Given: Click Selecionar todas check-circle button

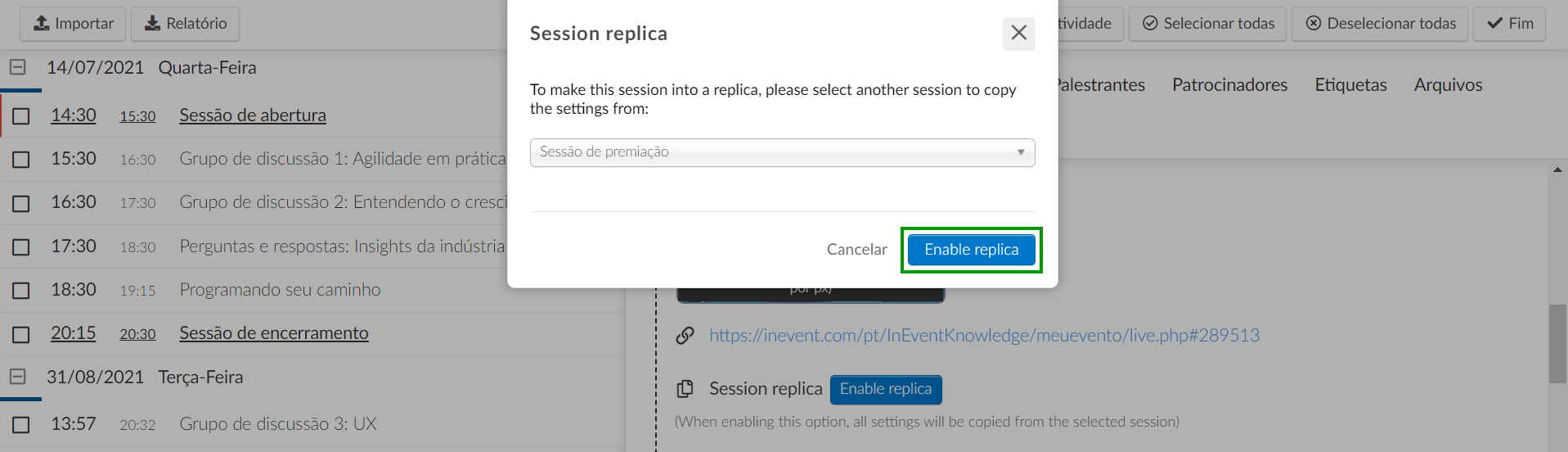Looking at the screenshot, I should (x=1208, y=24).
